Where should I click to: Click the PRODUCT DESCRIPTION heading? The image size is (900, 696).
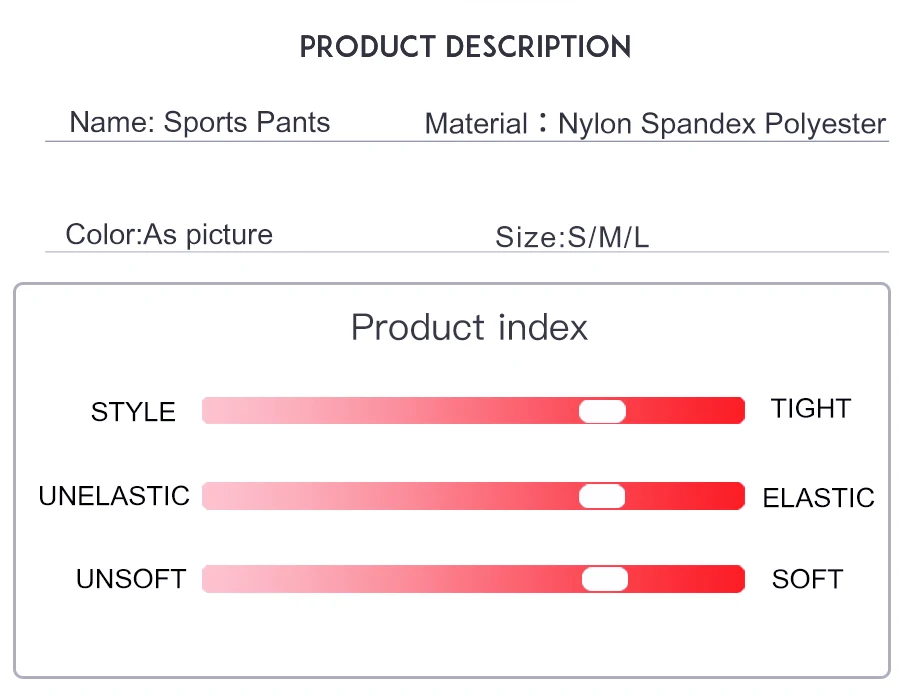(x=465, y=46)
